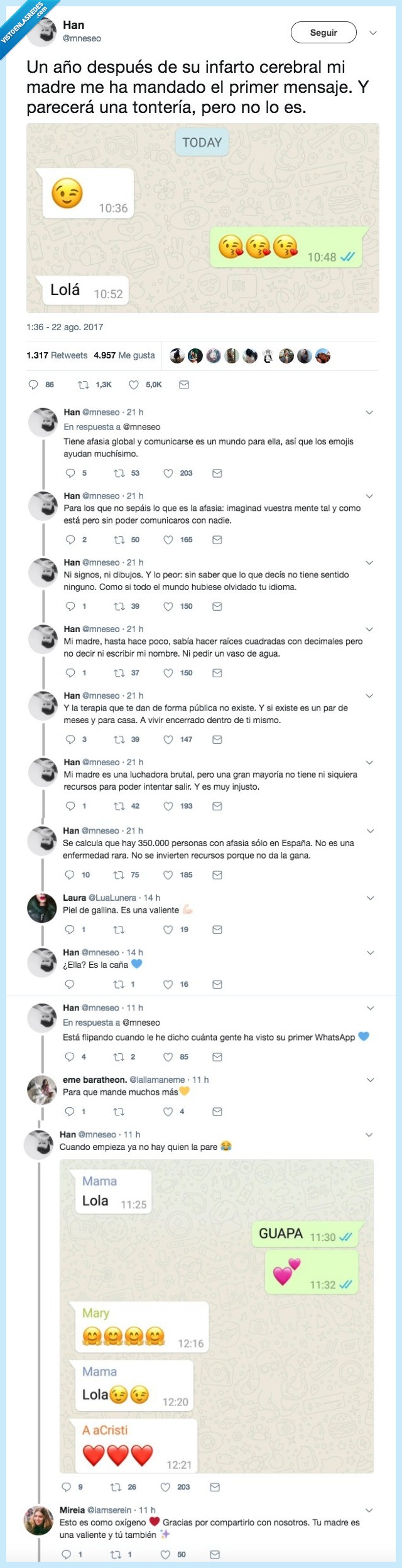
Task: Reply to the afasia global tweet
Action: [x=69, y=473]
